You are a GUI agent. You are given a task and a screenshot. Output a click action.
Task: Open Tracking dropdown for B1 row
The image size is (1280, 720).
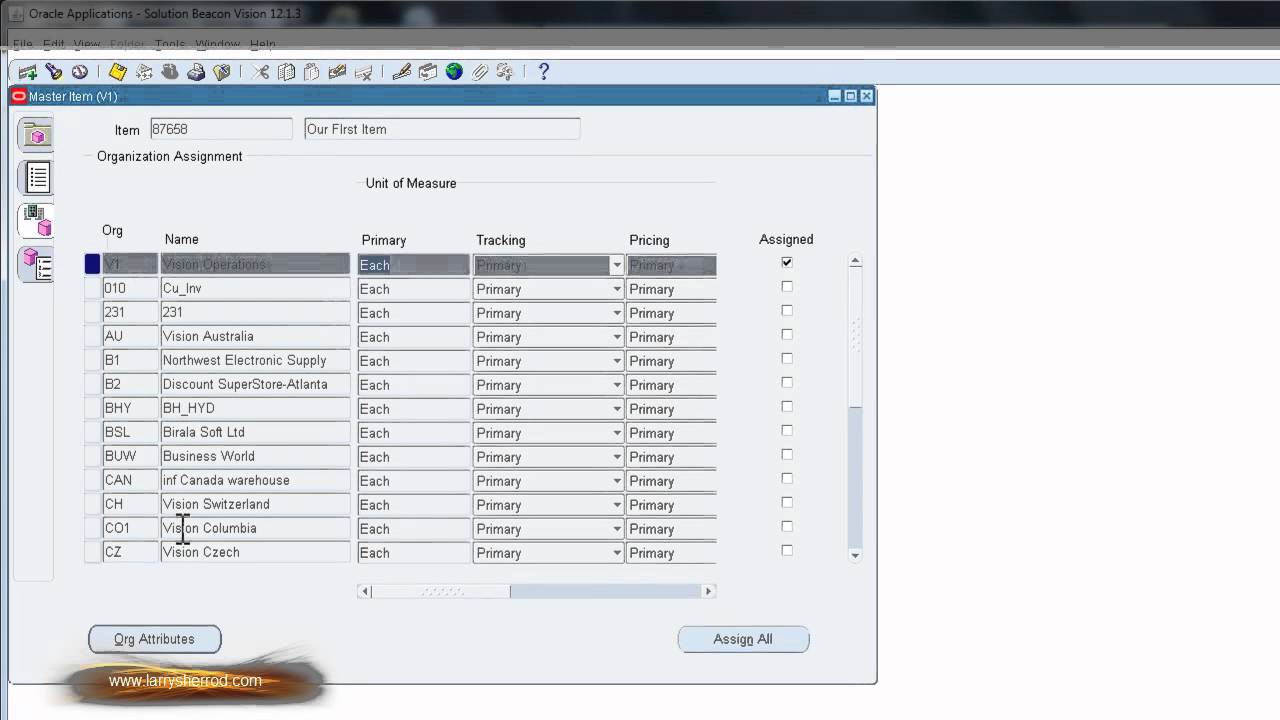(x=617, y=361)
